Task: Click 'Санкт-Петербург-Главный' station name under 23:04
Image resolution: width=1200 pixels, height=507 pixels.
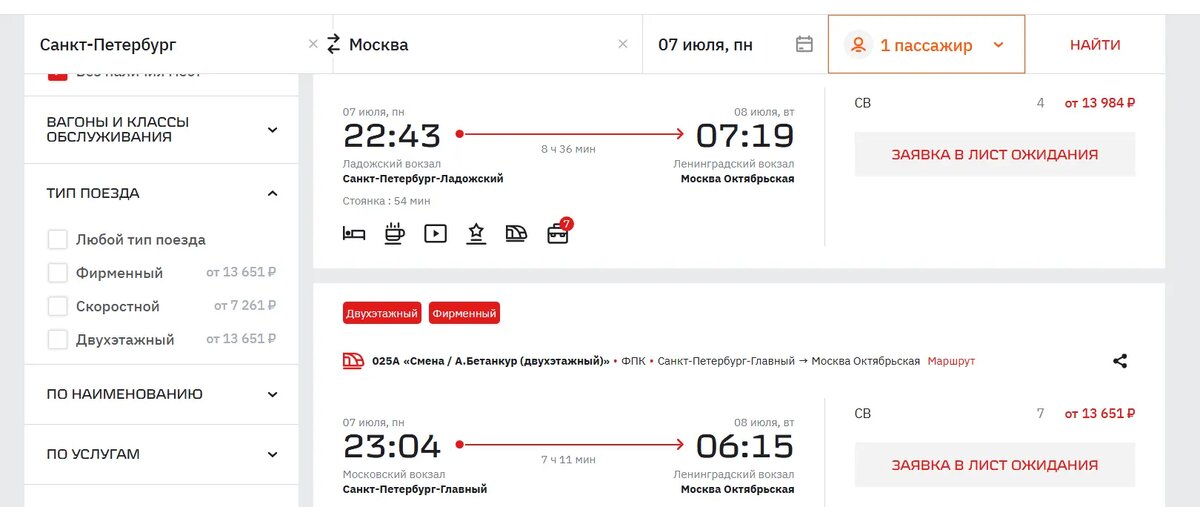Action: tap(415, 489)
